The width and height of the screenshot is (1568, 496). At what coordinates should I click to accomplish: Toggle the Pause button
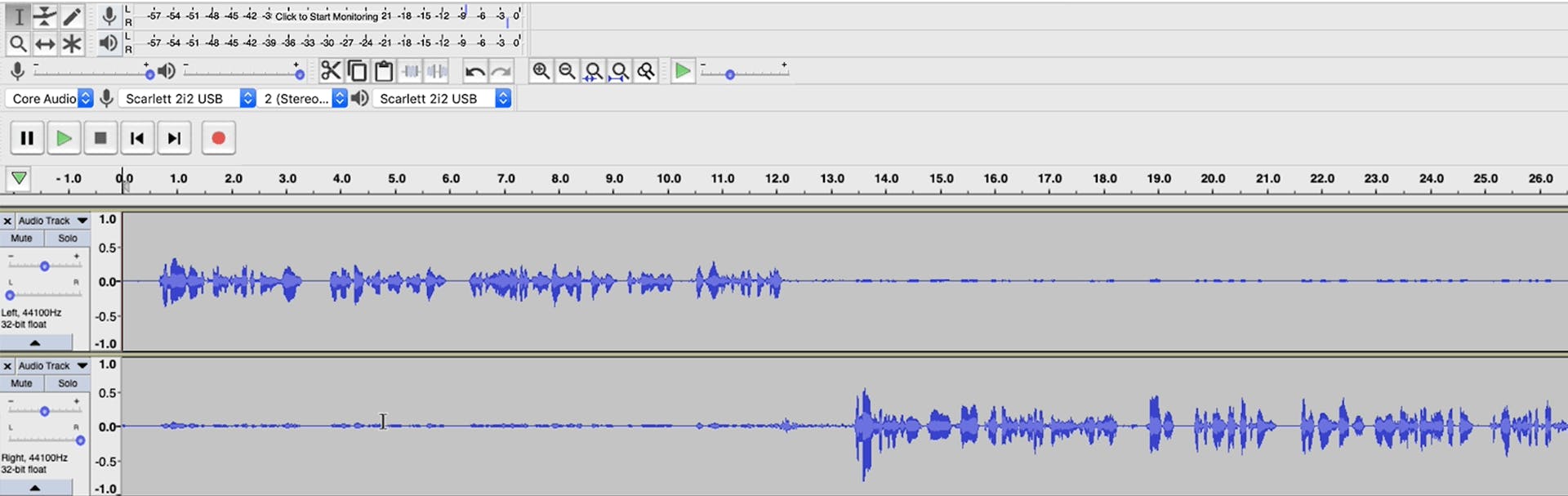coord(27,138)
